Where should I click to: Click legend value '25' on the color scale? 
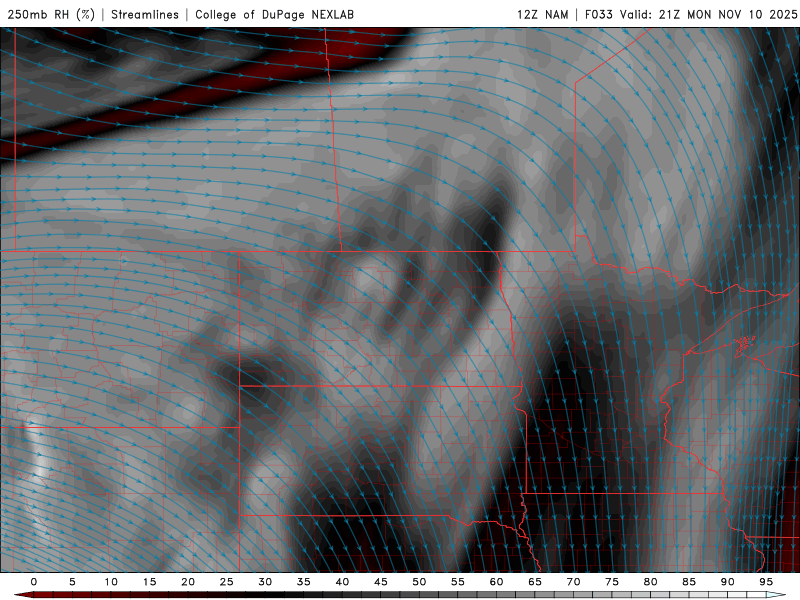point(227,582)
